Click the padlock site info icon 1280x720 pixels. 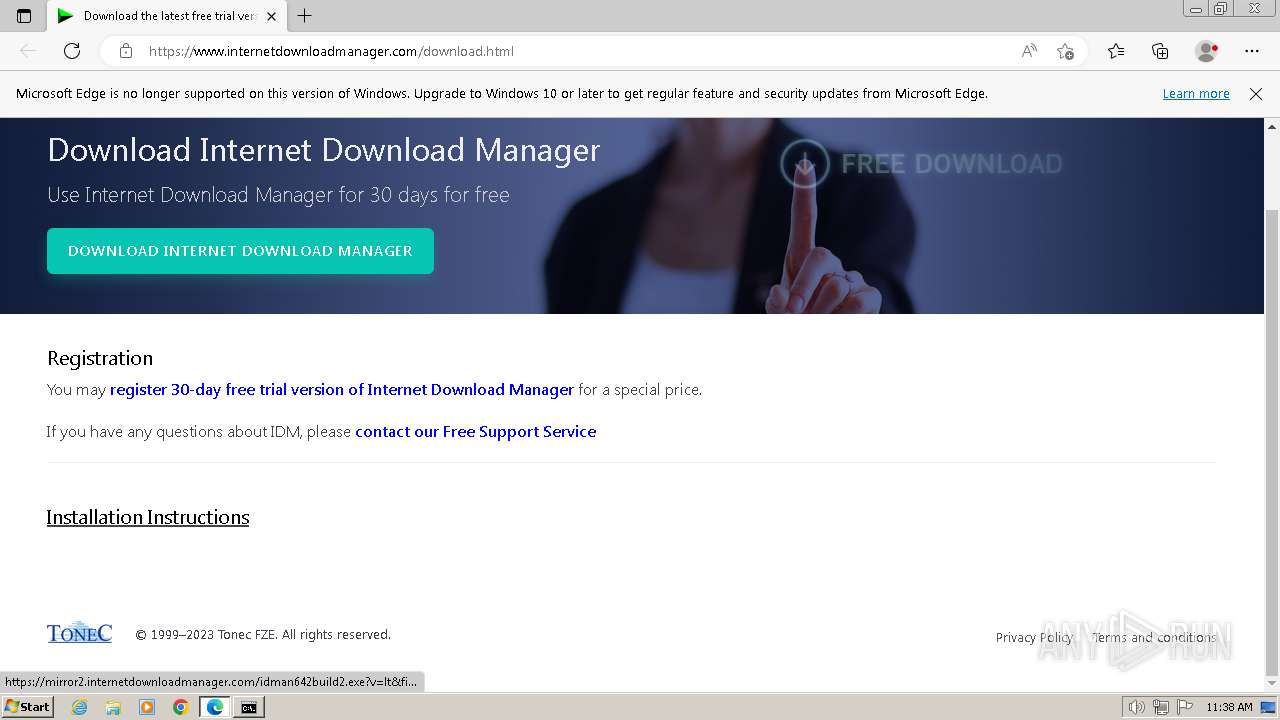coord(125,51)
